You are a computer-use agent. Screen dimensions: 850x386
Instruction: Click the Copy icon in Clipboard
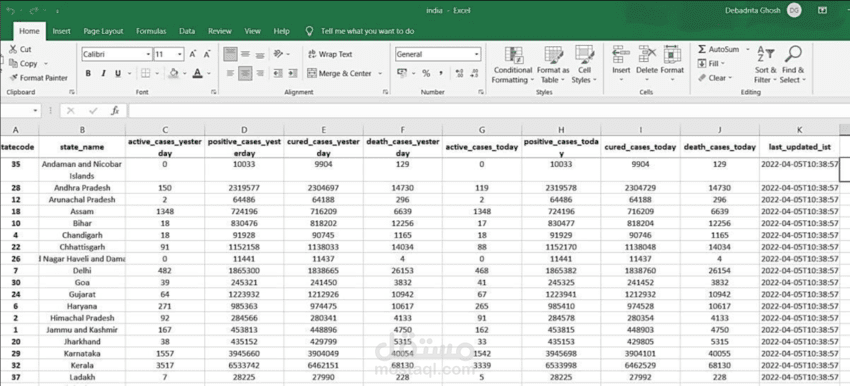[x=14, y=63]
